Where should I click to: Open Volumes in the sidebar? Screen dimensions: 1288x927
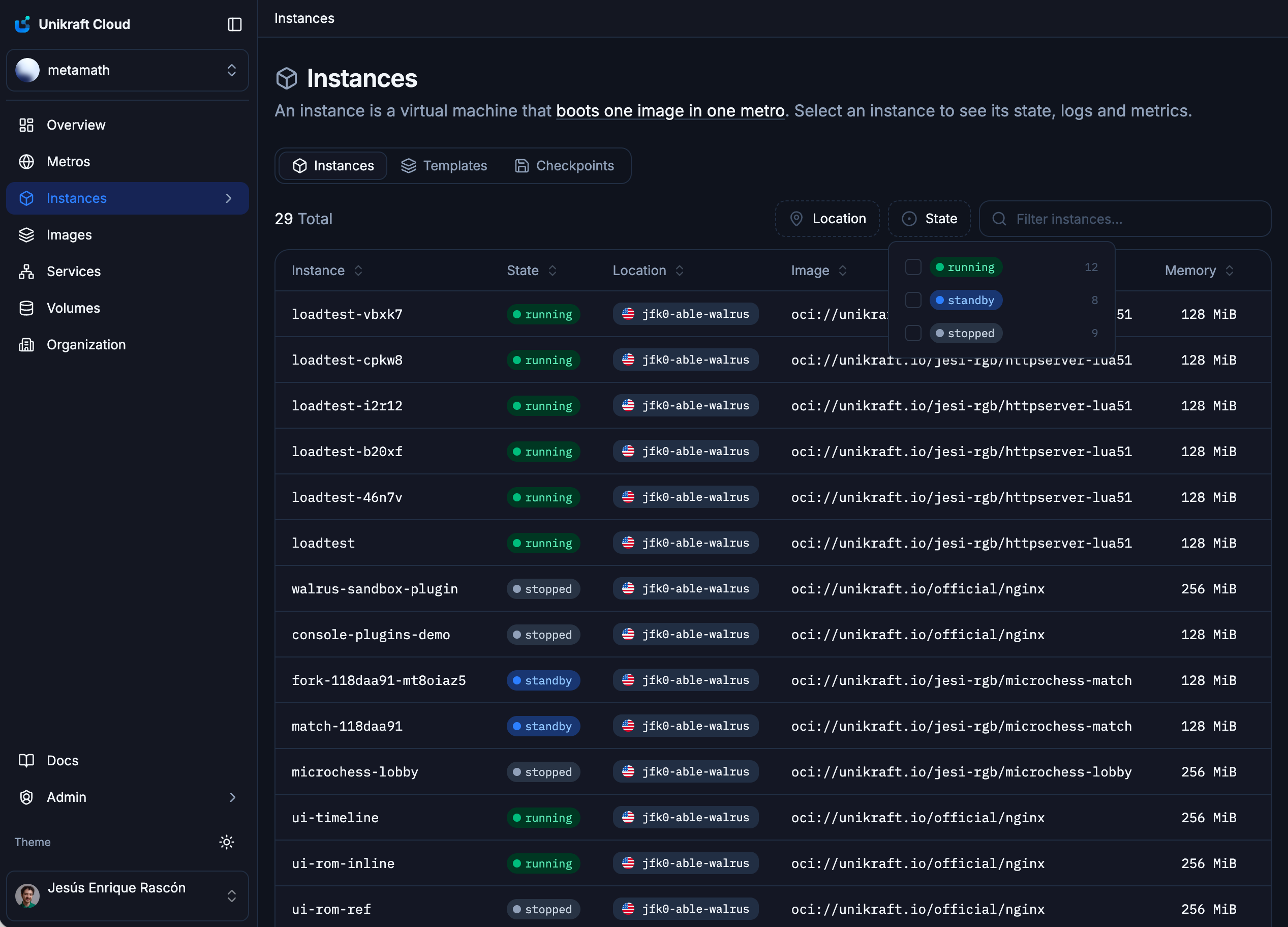click(127, 308)
